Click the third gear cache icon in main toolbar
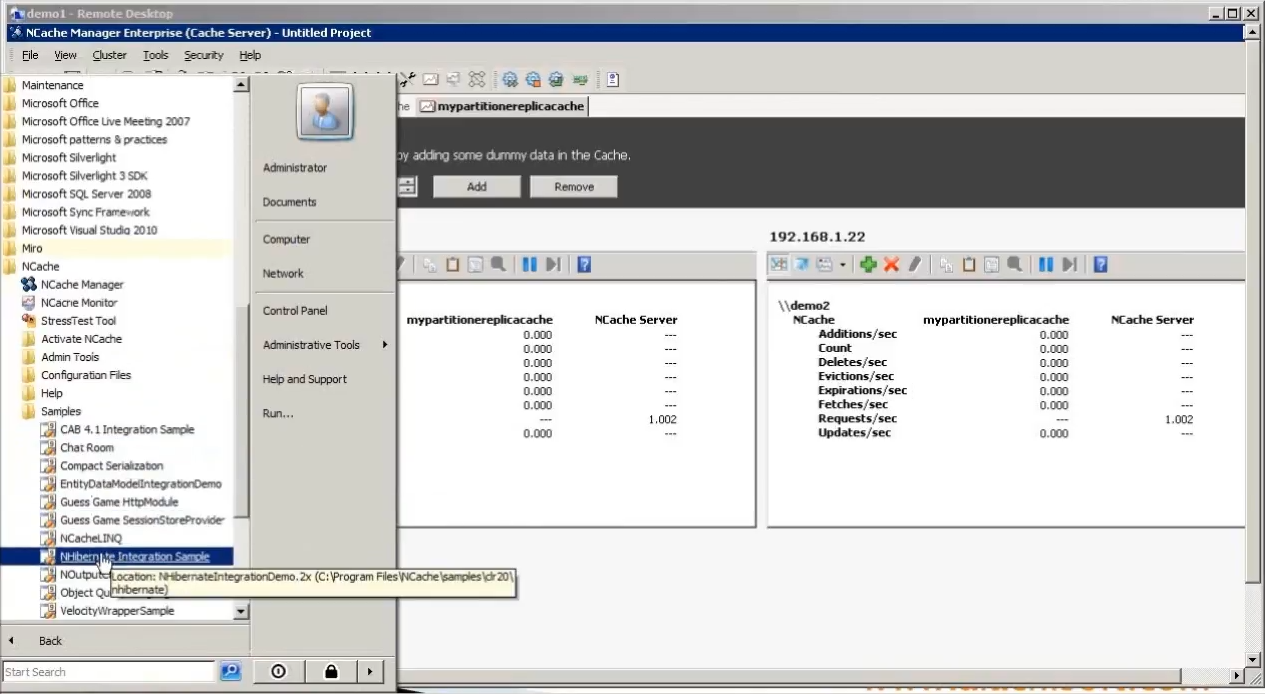Screen dimensions: 1265x694 point(556,79)
